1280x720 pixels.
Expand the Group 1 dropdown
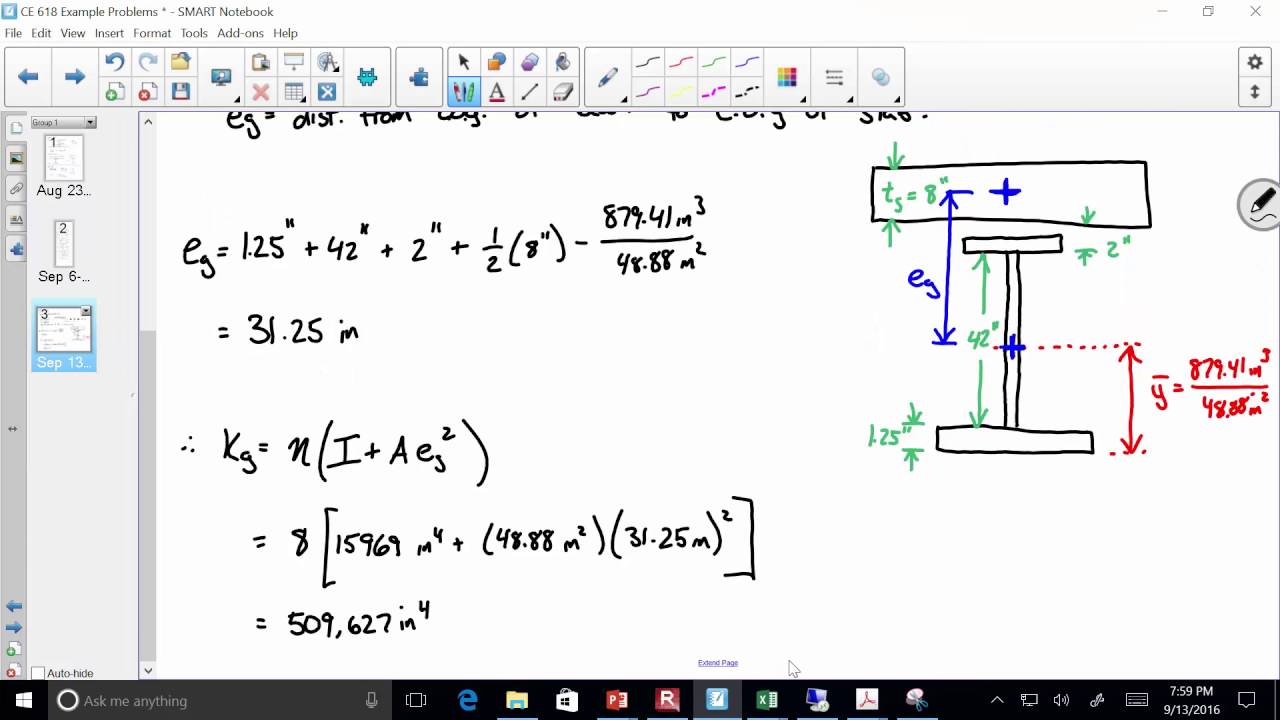[x=90, y=123]
